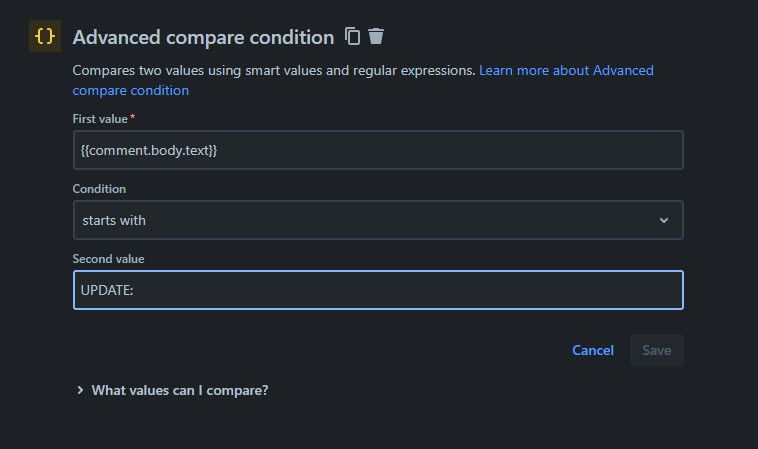Expand the chevron beside 'What values can I compare?'
The height and width of the screenshot is (449, 758).
(x=80, y=390)
